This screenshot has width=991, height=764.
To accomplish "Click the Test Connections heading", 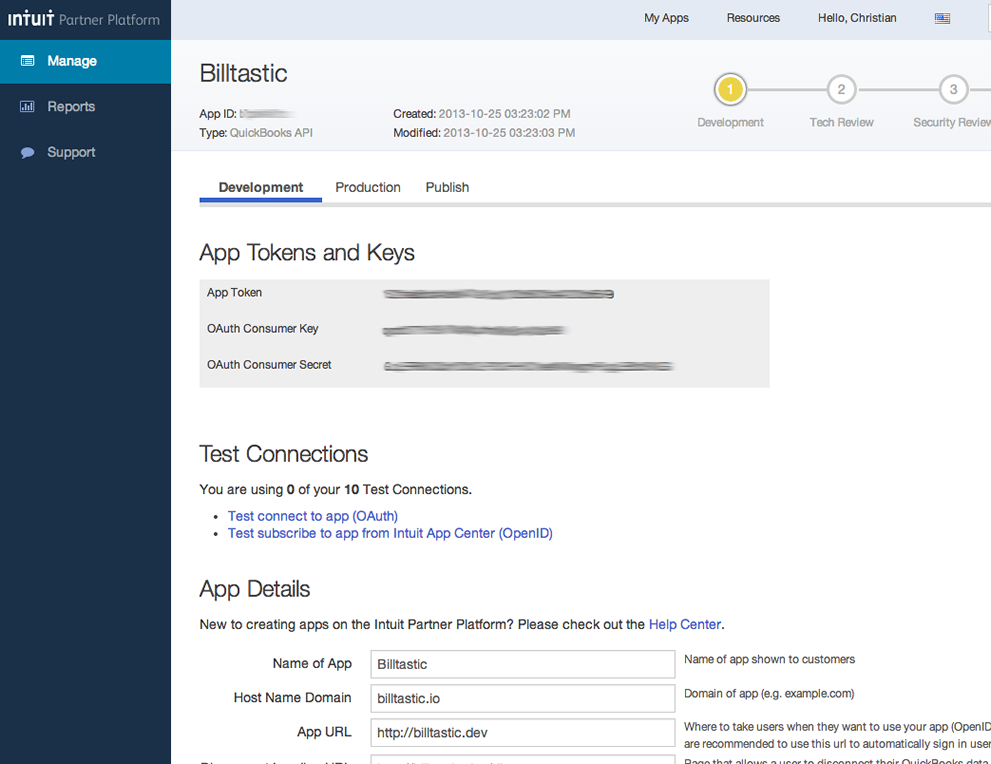I will pos(284,454).
